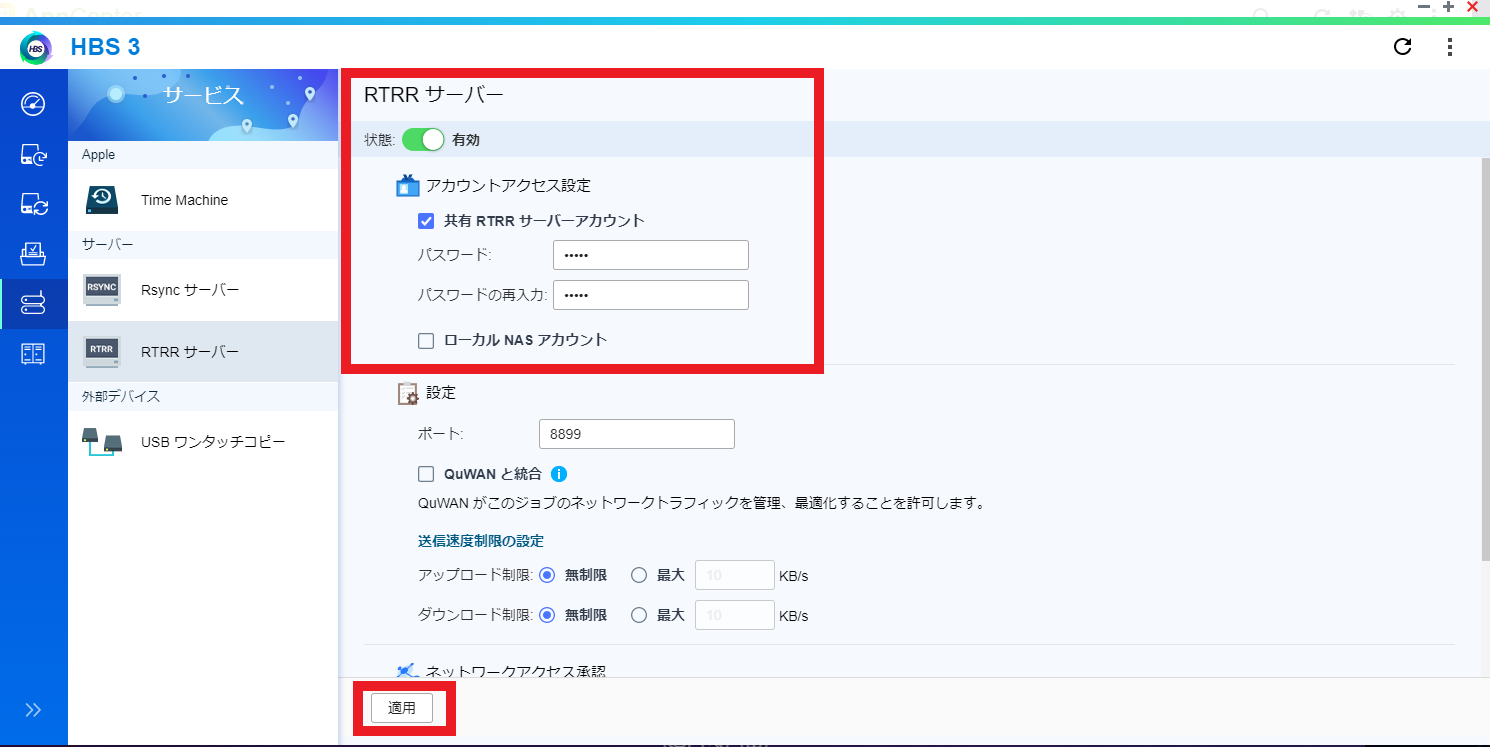Click the QuWAN info icon
Viewport: 1490px width, 747px height.
click(x=559, y=474)
